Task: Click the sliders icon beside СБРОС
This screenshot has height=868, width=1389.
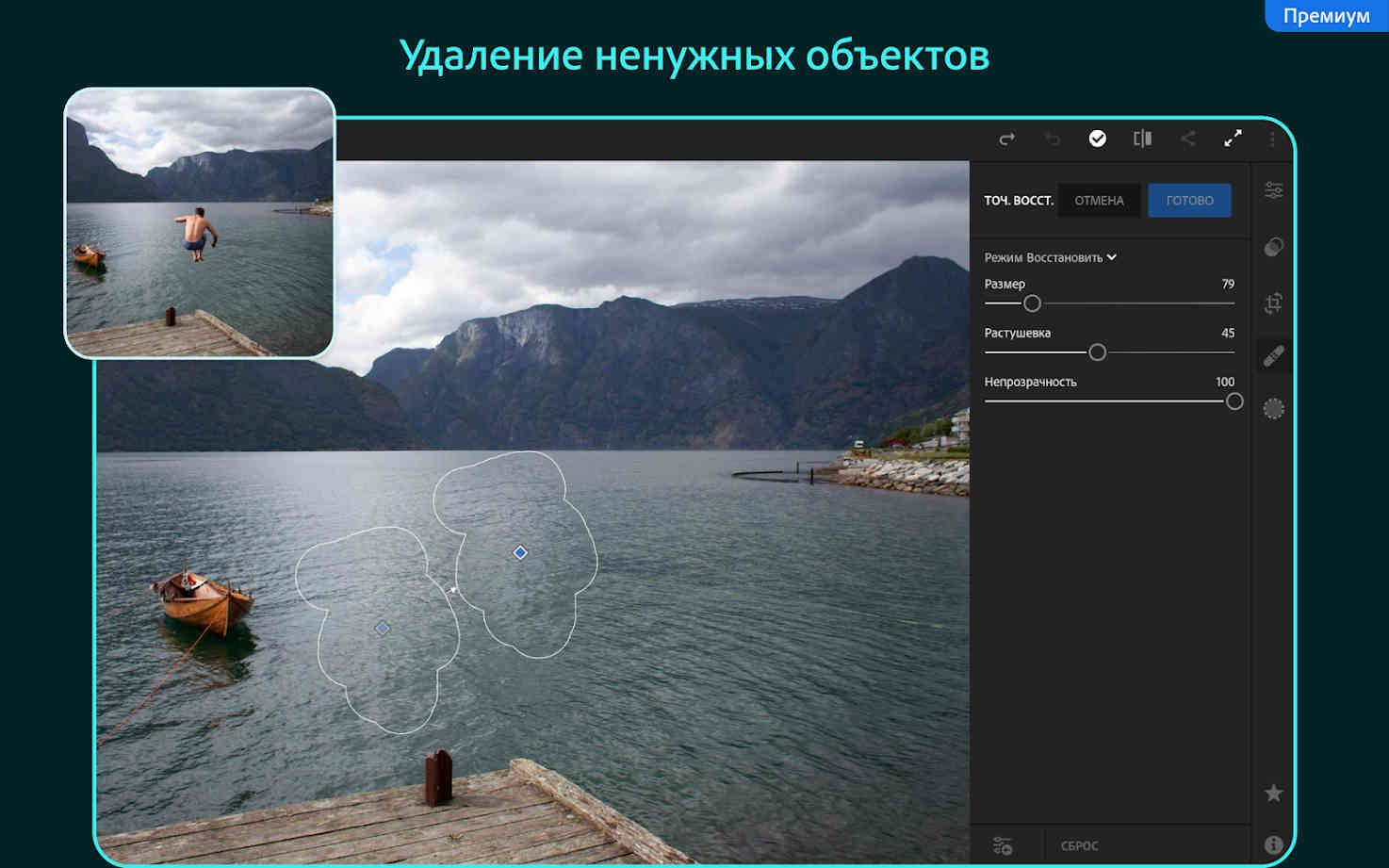Action: (x=1003, y=846)
